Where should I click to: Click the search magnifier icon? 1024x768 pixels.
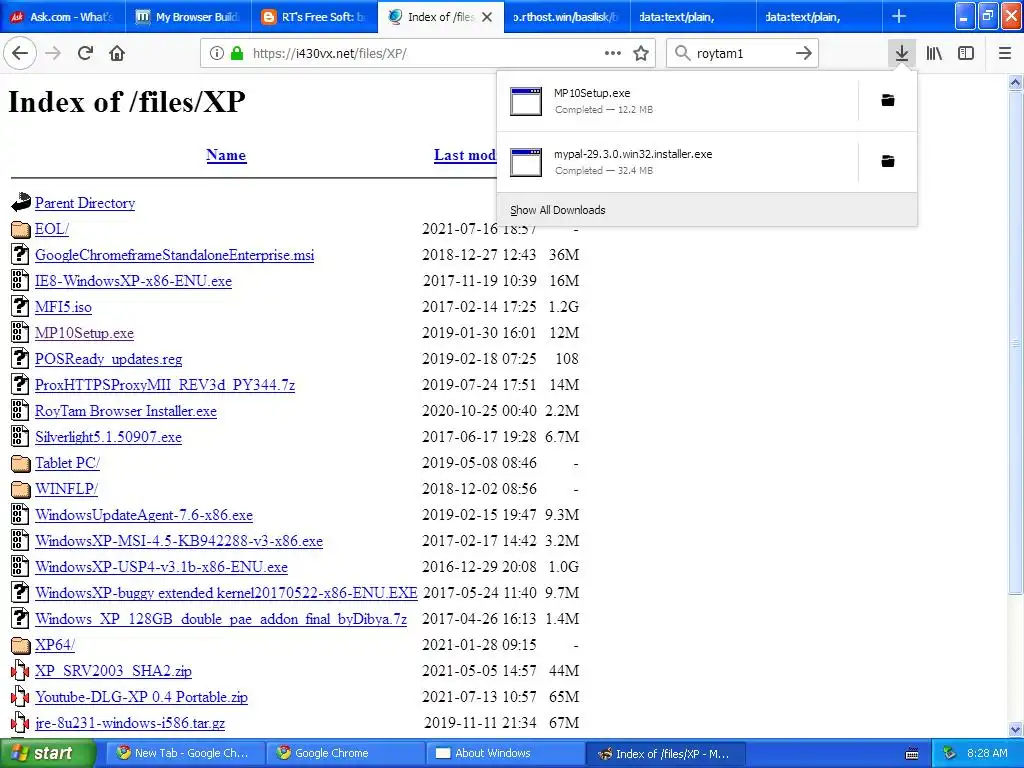[682, 53]
